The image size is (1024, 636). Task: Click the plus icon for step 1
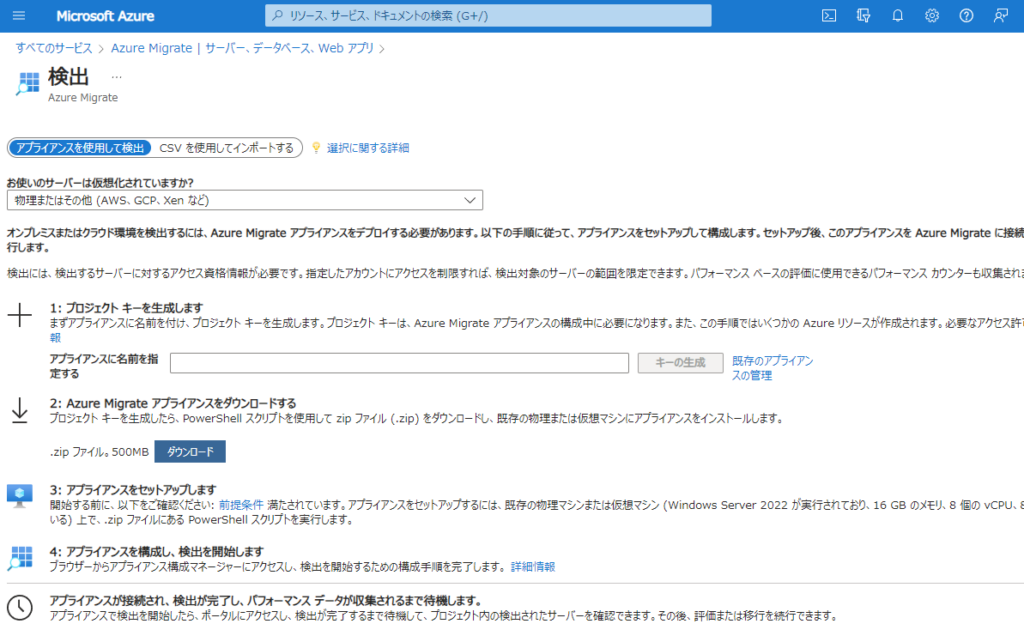click(20, 315)
